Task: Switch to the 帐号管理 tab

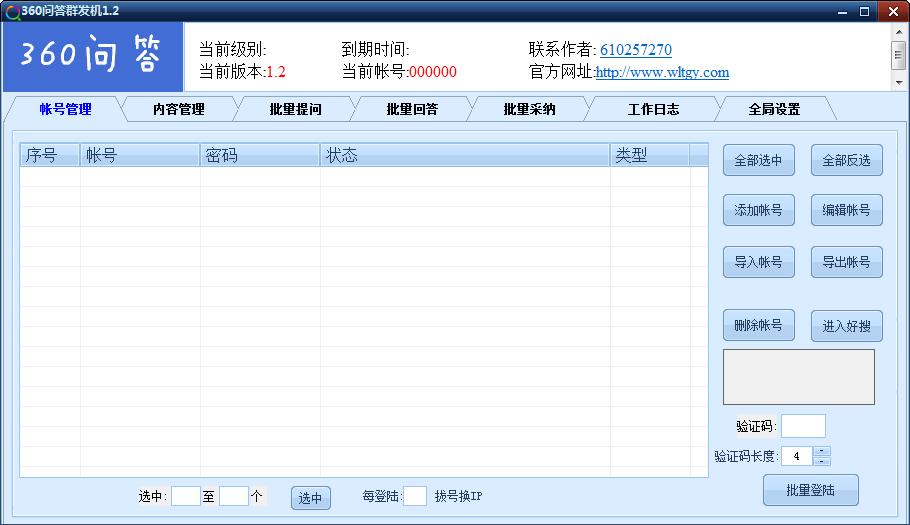Action: click(x=66, y=109)
